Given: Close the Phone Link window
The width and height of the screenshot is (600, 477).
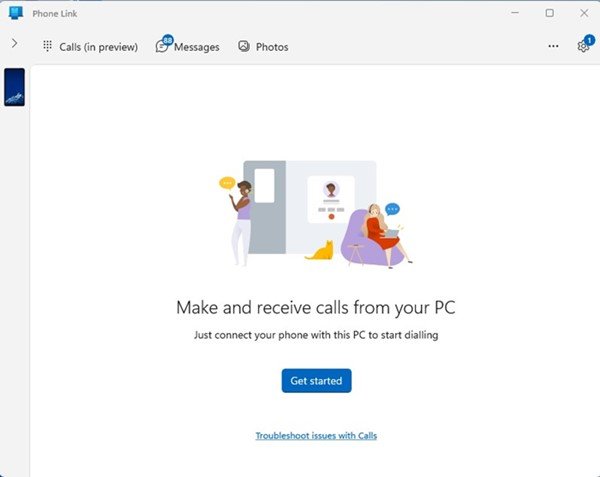Looking at the screenshot, I should tap(584, 13).
